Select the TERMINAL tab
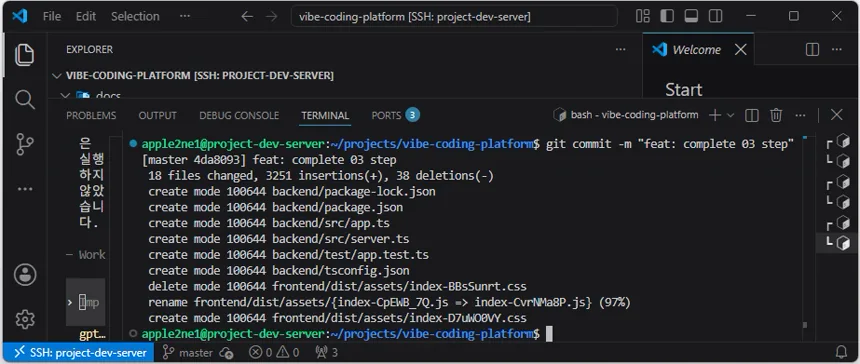 pos(325,116)
